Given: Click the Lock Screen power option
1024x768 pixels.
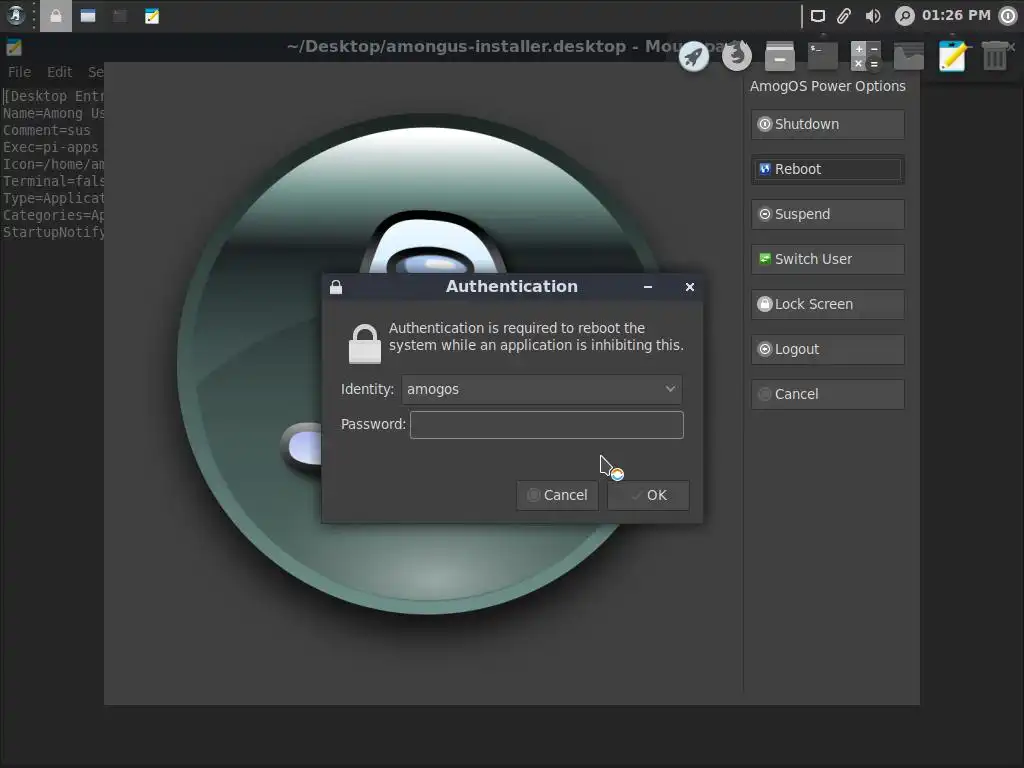Looking at the screenshot, I should tap(827, 304).
